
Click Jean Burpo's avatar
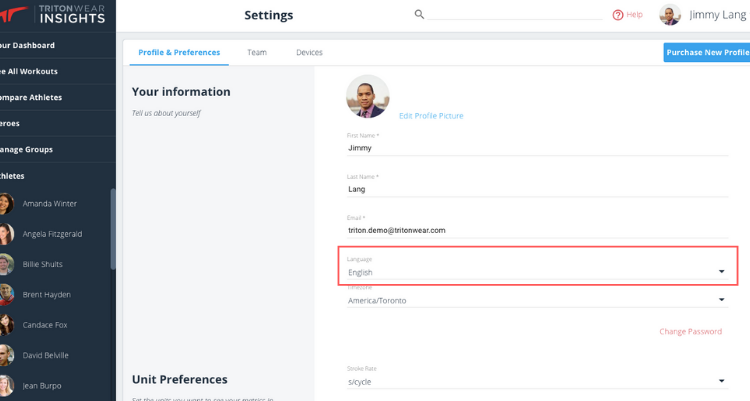click(x=6, y=386)
